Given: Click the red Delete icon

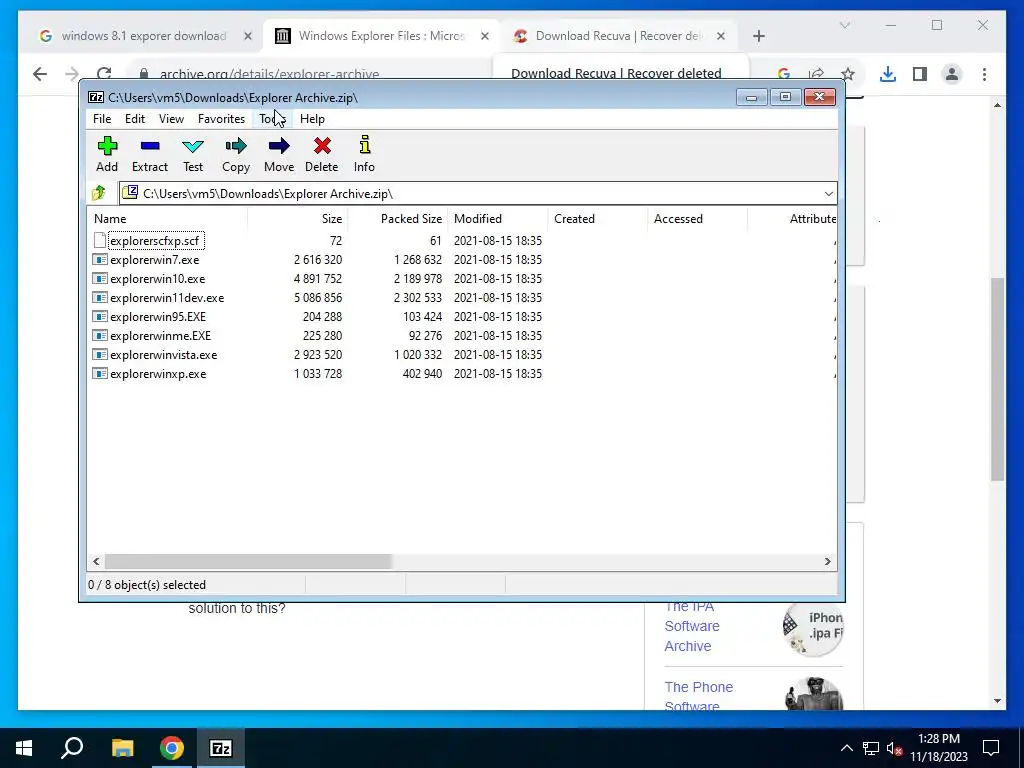Looking at the screenshot, I should click(x=322, y=146).
